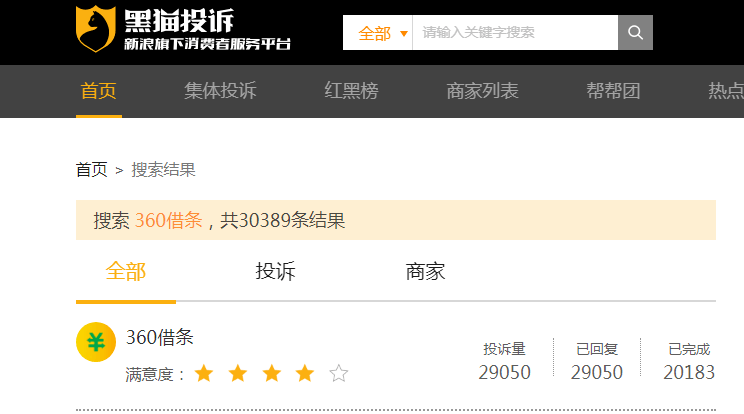
Task: Switch to the 商家 results tab
Action: [426, 272]
